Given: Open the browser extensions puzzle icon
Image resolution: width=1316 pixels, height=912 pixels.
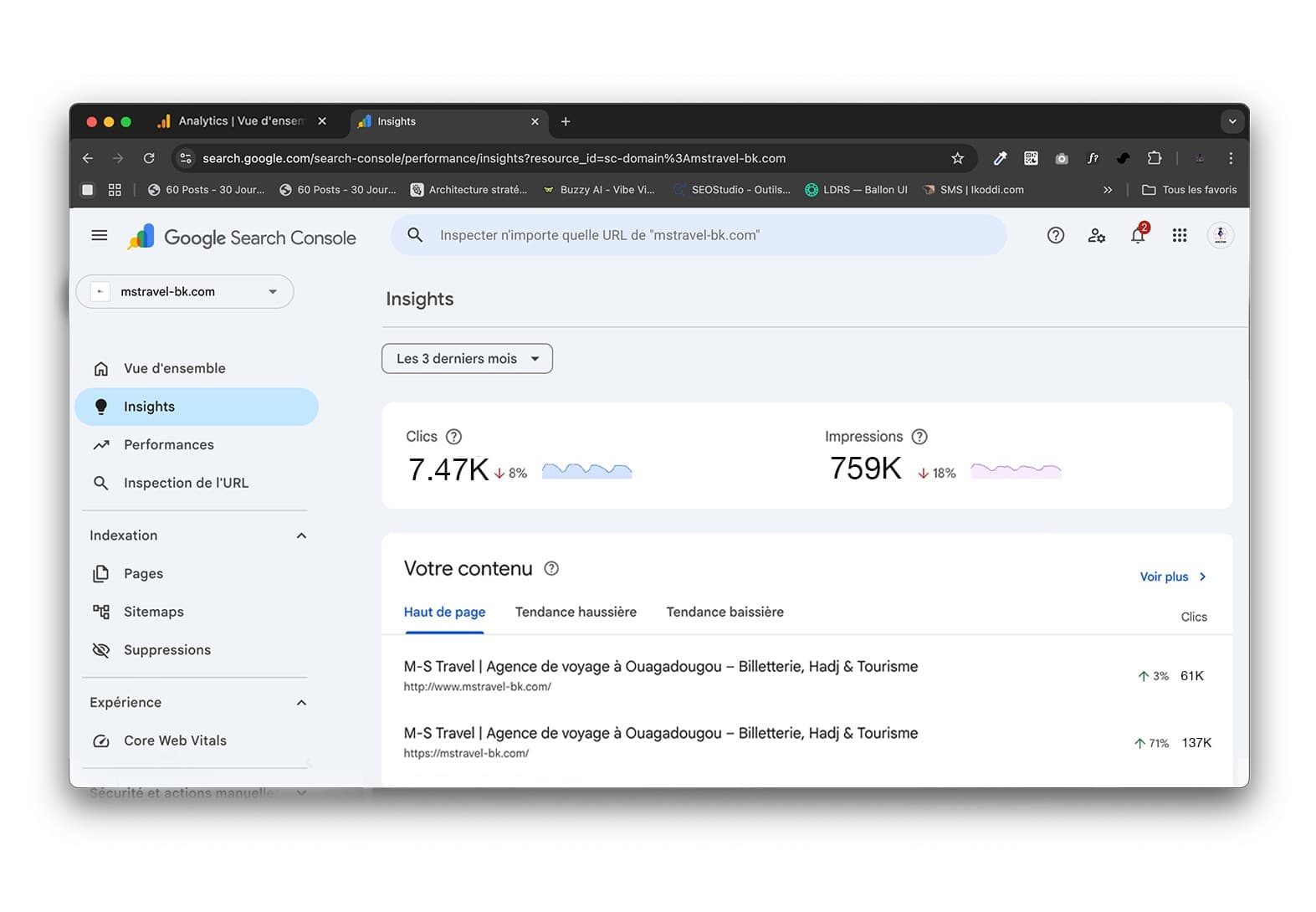Looking at the screenshot, I should pyautogui.click(x=1155, y=158).
